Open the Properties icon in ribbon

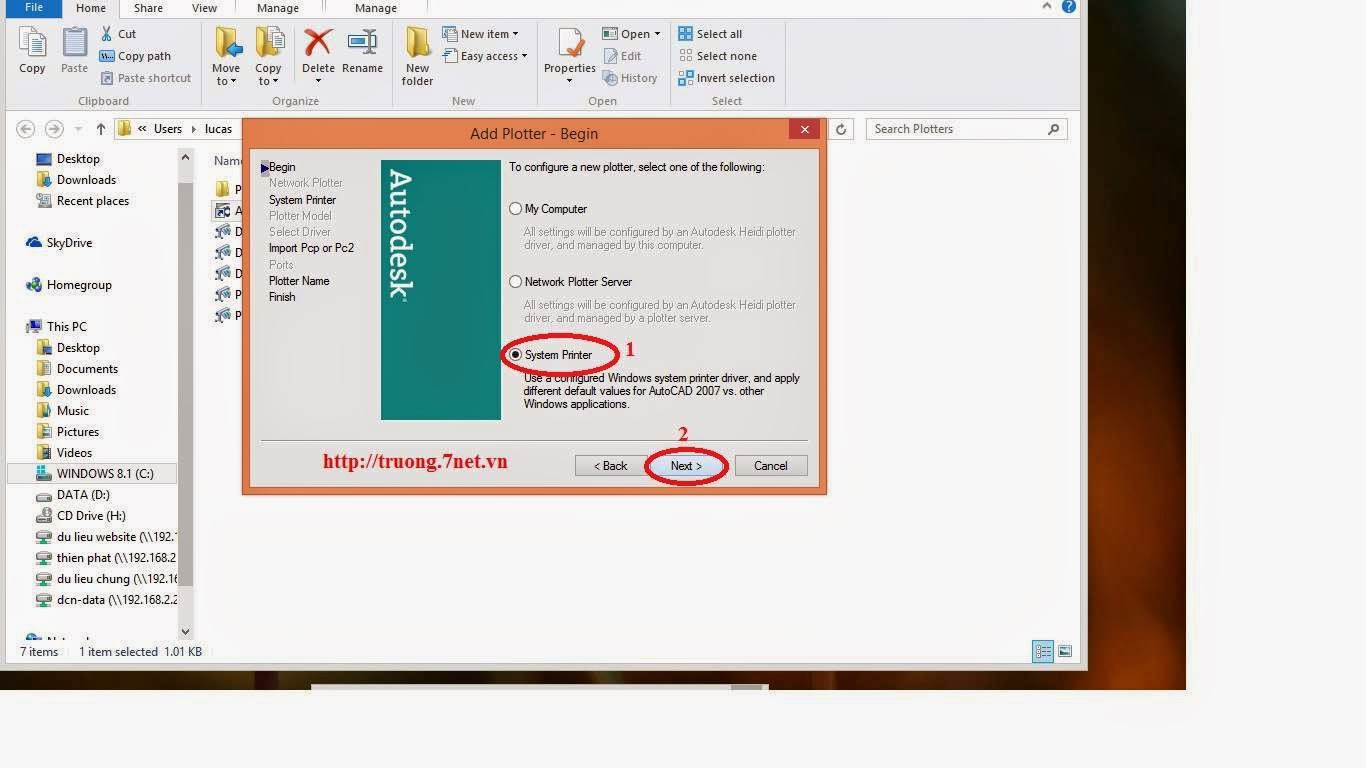click(x=570, y=43)
